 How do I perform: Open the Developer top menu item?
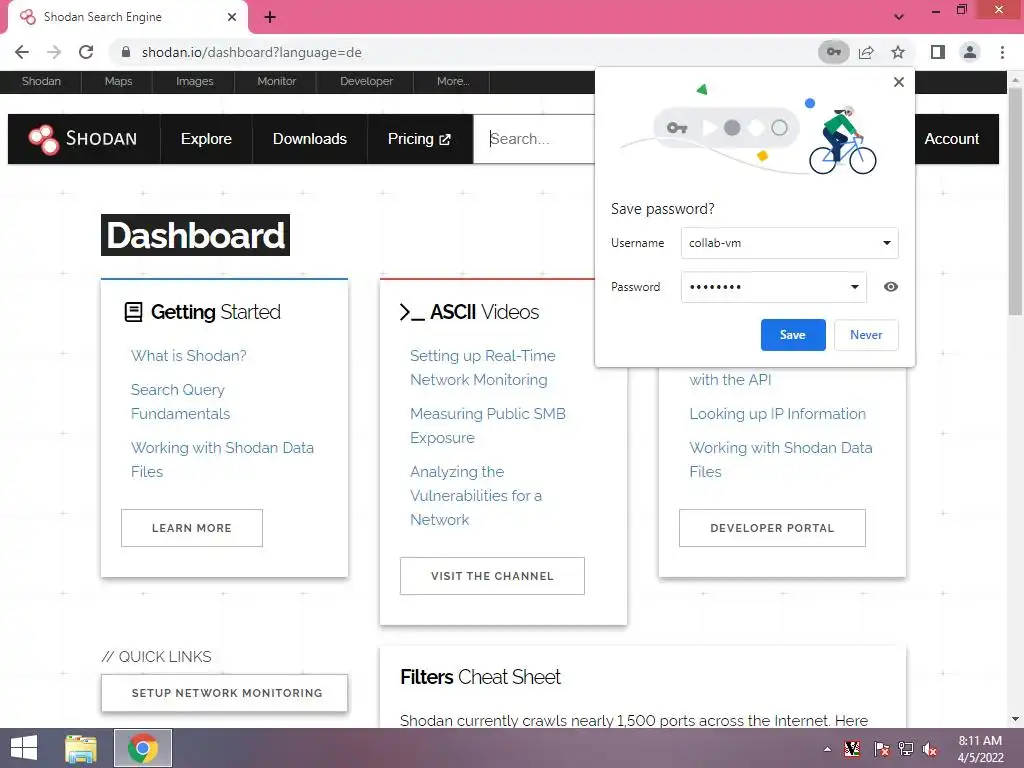tap(366, 82)
